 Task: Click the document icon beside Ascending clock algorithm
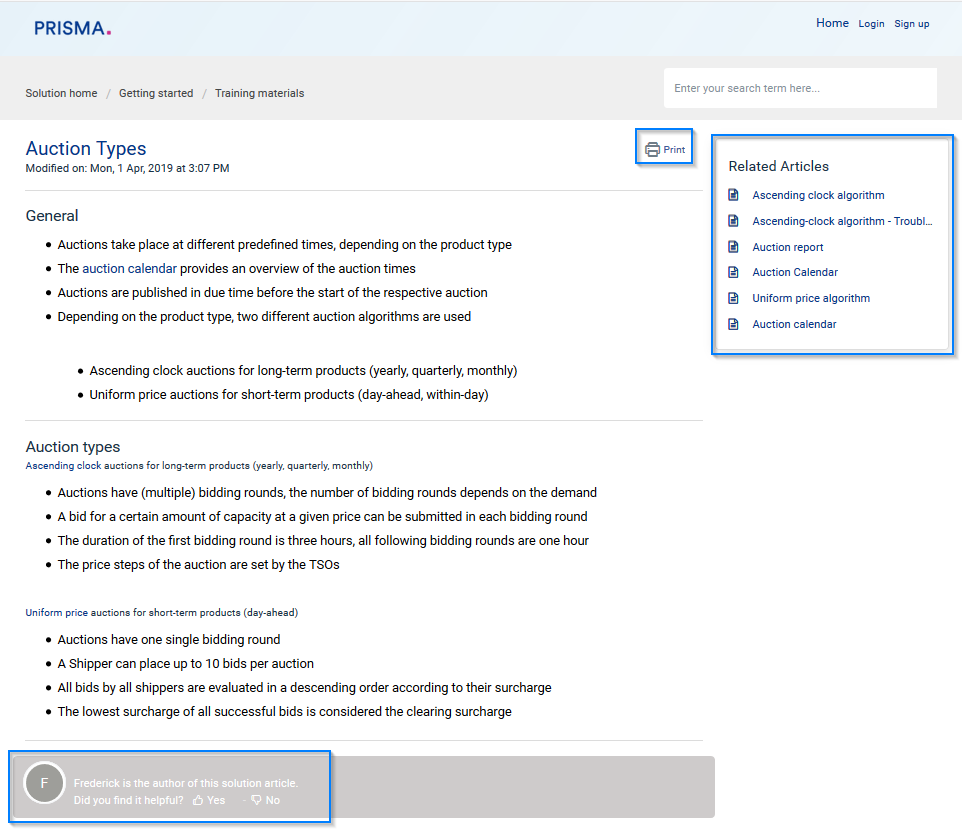733,195
